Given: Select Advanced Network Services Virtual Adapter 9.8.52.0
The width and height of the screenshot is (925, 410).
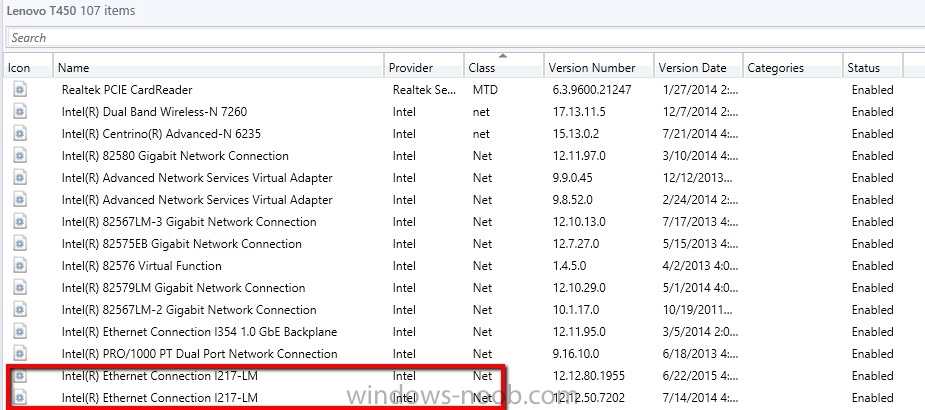Looking at the screenshot, I should pyautogui.click(x=462, y=199).
